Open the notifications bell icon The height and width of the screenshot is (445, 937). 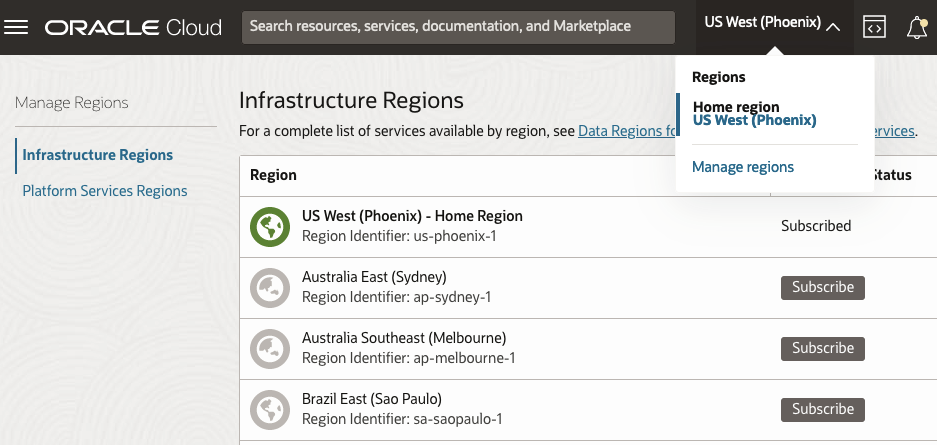tap(917, 27)
